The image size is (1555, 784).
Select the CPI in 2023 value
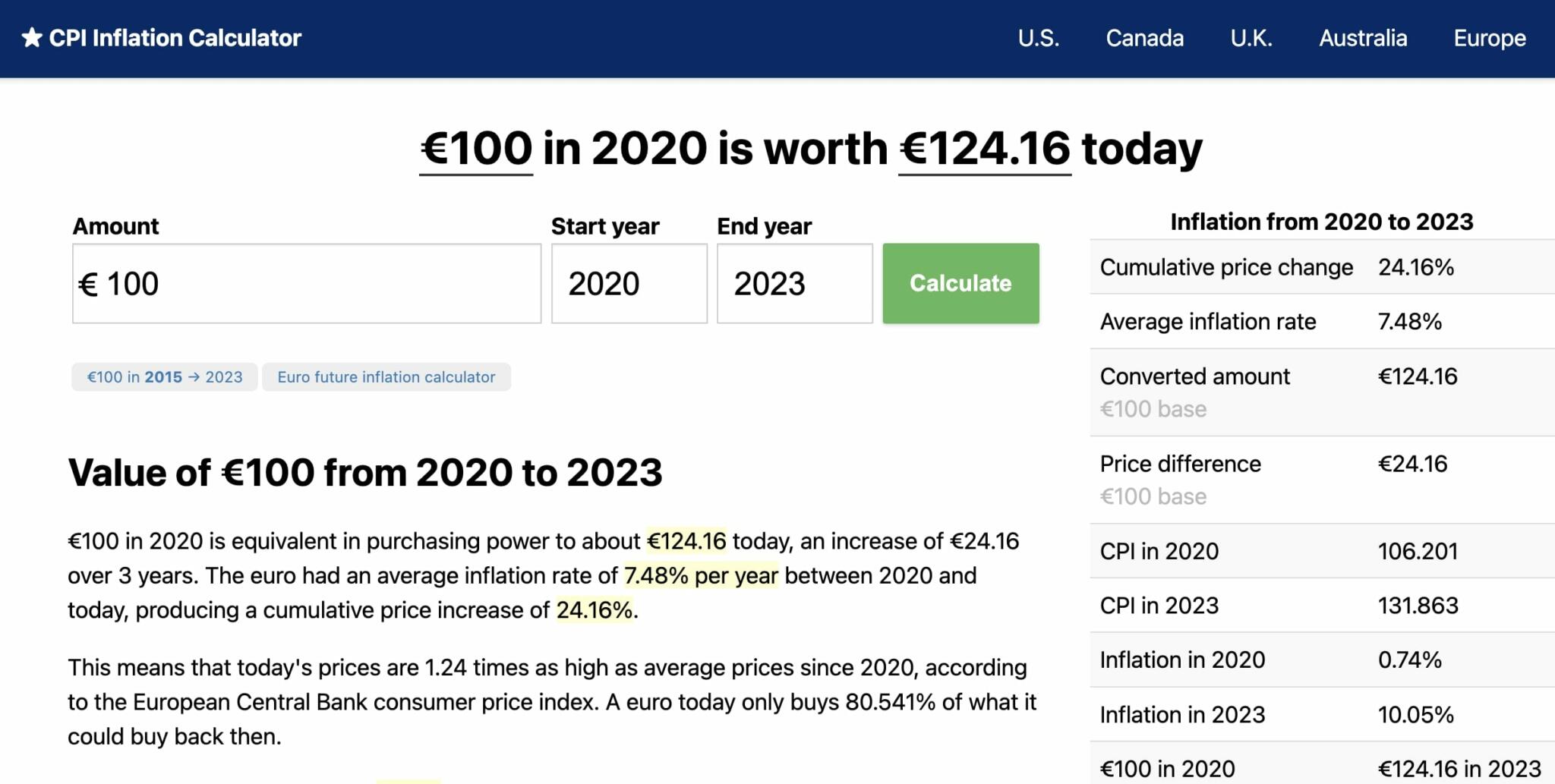pos(1418,605)
